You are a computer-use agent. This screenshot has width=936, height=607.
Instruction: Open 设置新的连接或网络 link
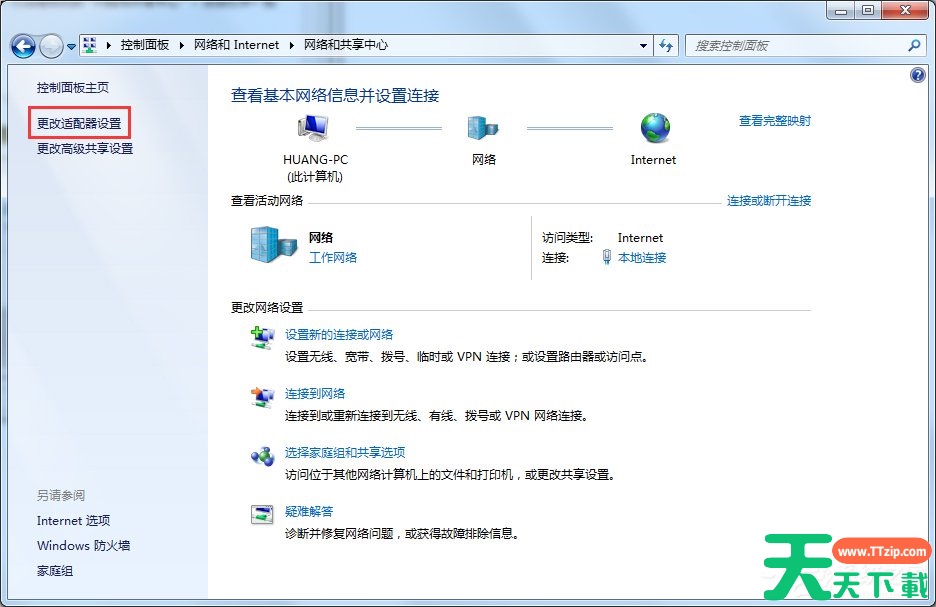click(338, 335)
